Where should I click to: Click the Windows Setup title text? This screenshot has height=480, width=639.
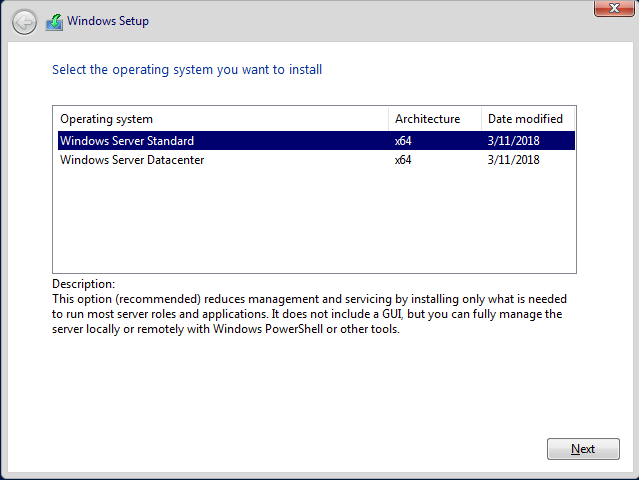click(x=109, y=21)
